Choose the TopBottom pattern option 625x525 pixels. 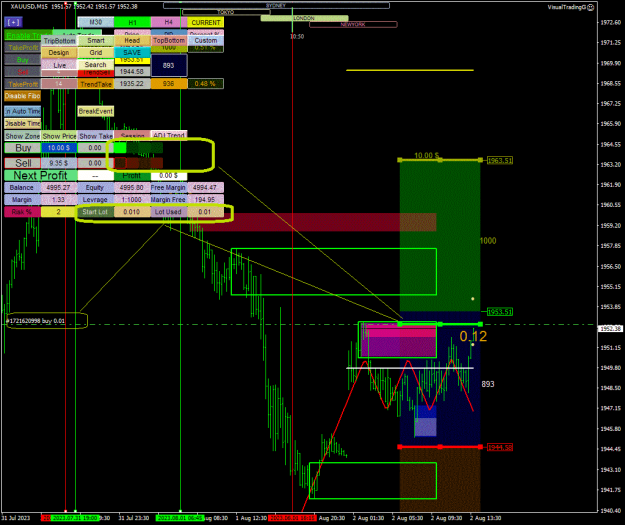pyautogui.click(x=169, y=41)
